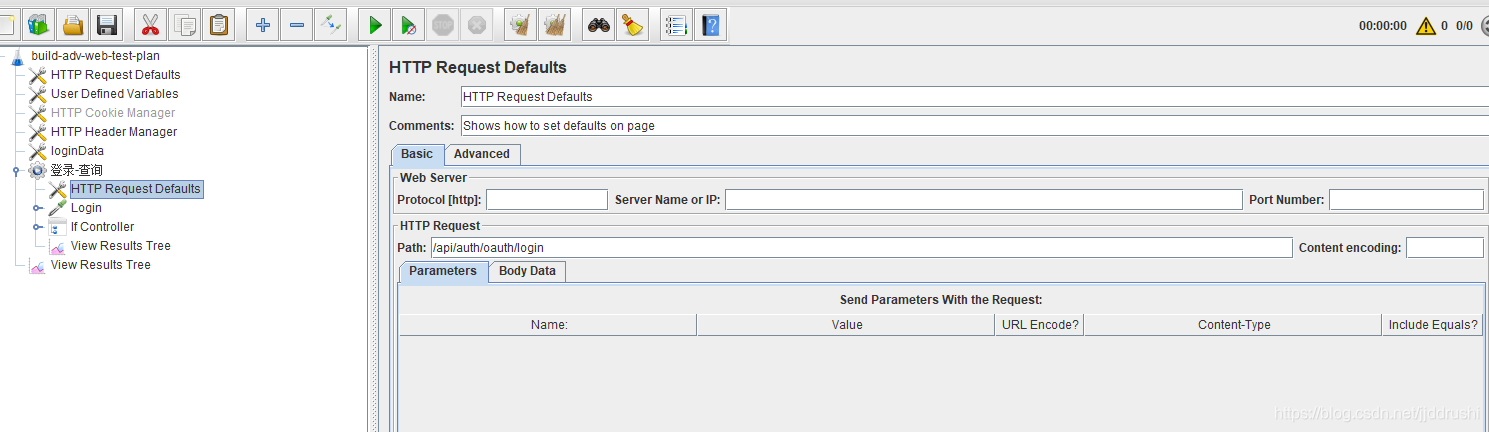Click the Open file folder icon
The height and width of the screenshot is (432, 1489).
click(73, 25)
